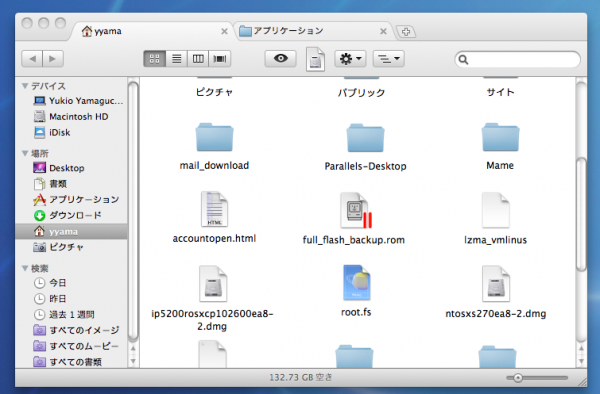Select the root.fs file icon

click(356, 283)
